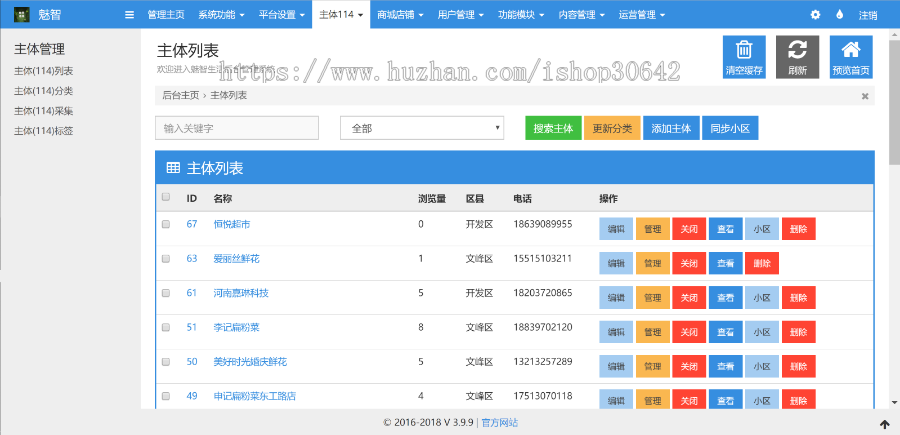The image size is (900, 435).
Task: Click the 同步小区 button
Action: coord(731,128)
